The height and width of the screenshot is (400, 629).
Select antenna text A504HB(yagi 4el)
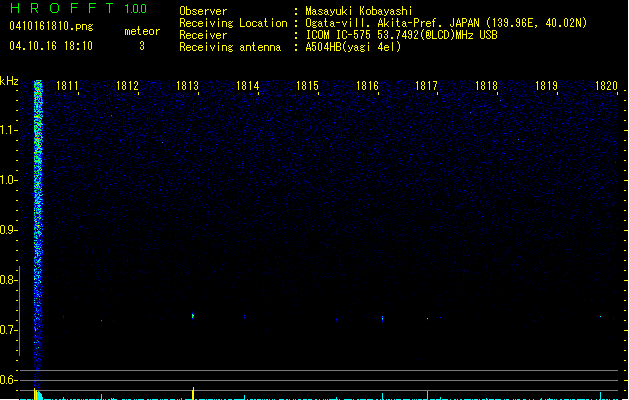[x=353, y=47]
